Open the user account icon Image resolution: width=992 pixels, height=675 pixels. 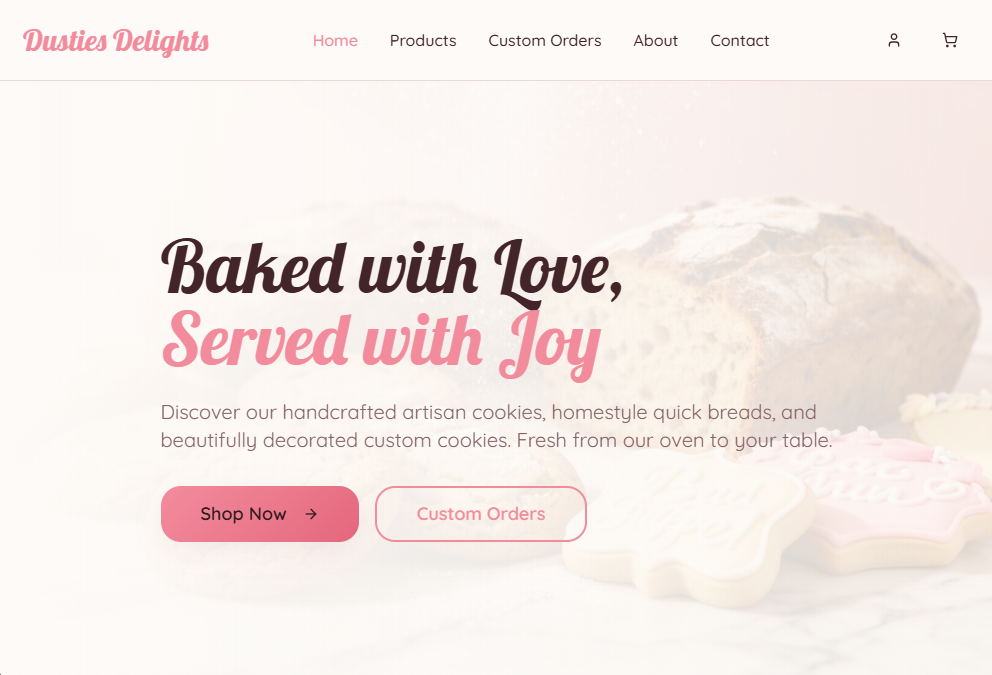coord(893,40)
